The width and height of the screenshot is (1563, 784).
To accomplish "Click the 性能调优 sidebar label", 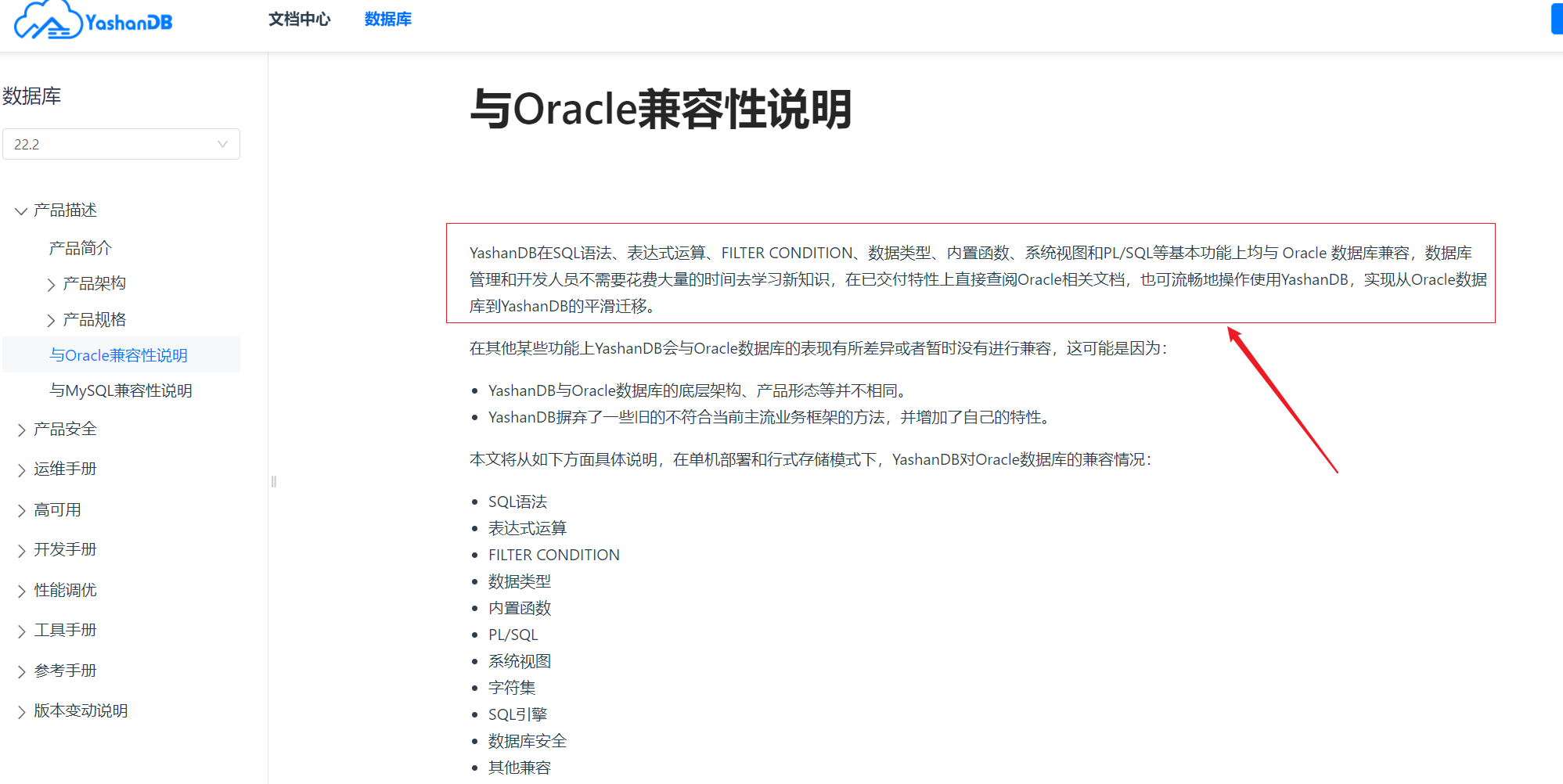I will pyautogui.click(x=66, y=590).
